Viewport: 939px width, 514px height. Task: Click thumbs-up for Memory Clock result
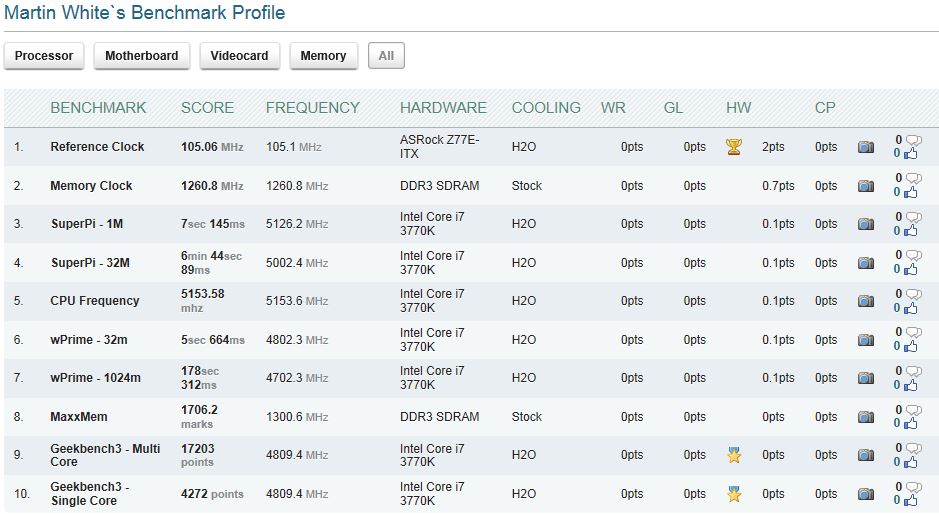[x=911, y=192]
